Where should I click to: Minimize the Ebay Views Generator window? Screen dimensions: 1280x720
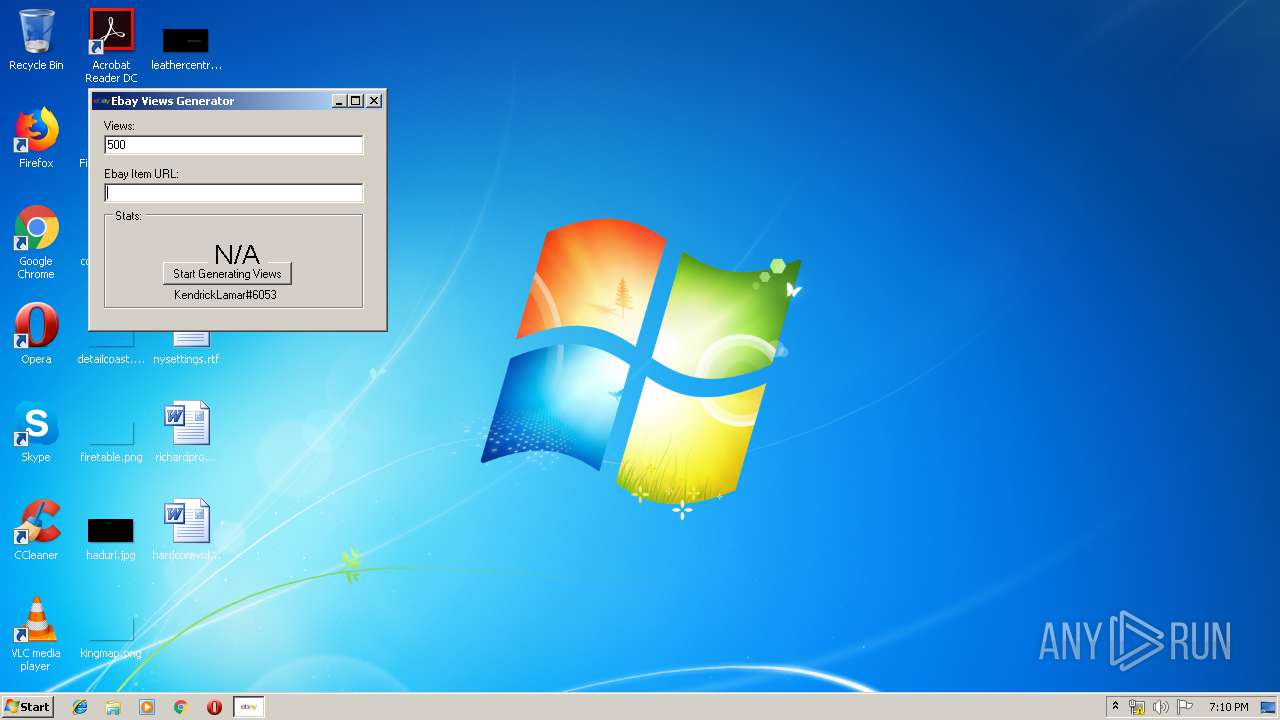coord(339,101)
